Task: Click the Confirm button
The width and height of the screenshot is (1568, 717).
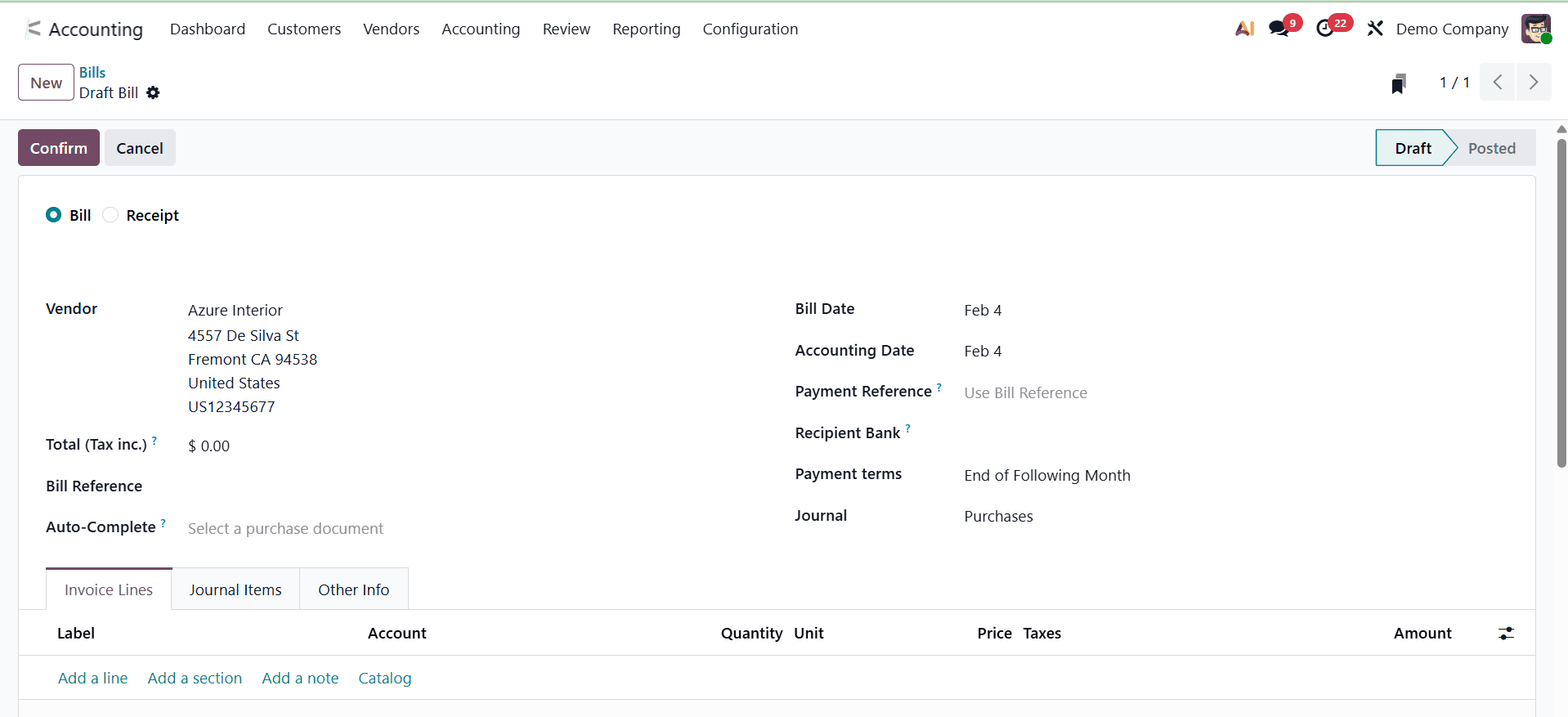Action: tap(59, 148)
